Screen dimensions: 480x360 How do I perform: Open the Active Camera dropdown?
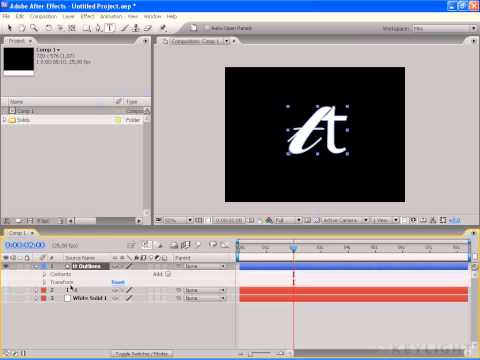tap(345, 220)
